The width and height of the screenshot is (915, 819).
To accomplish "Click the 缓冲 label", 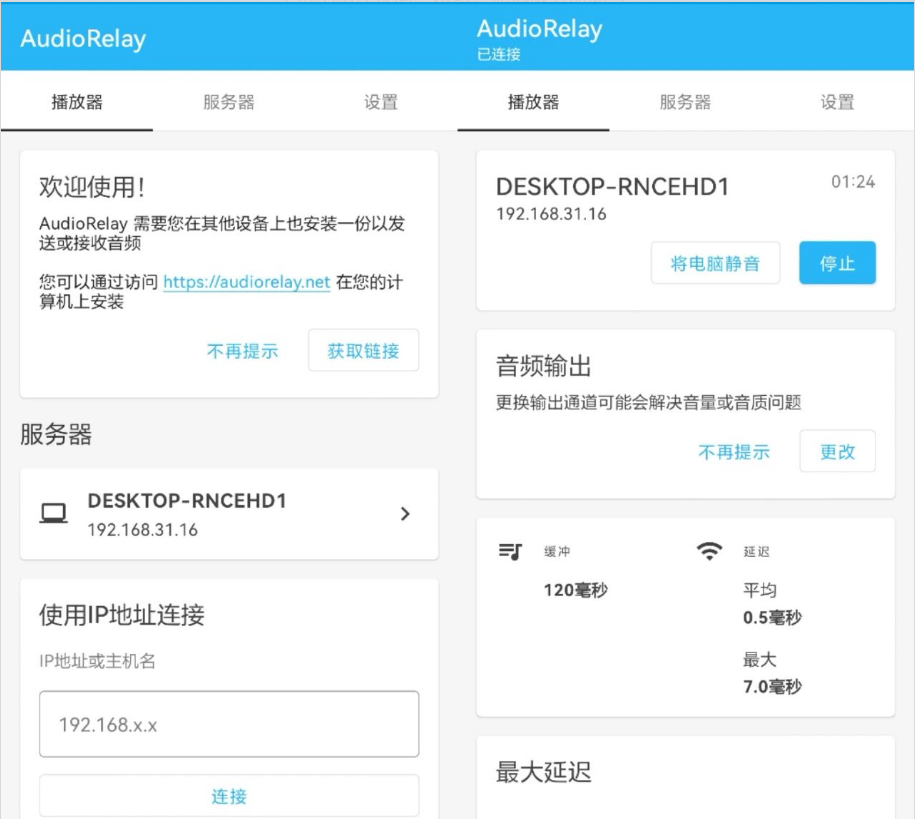I will click(x=557, y=552).
